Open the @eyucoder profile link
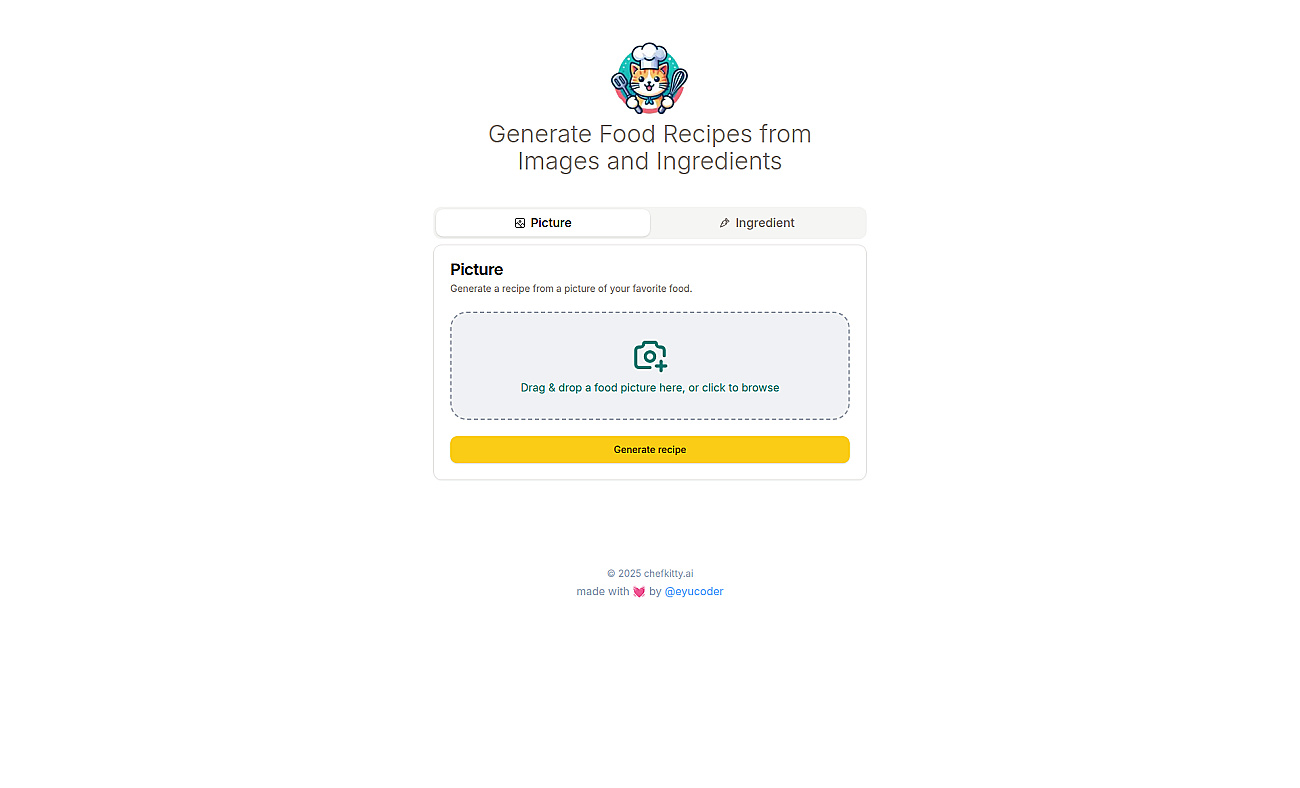 click(694, 592)
